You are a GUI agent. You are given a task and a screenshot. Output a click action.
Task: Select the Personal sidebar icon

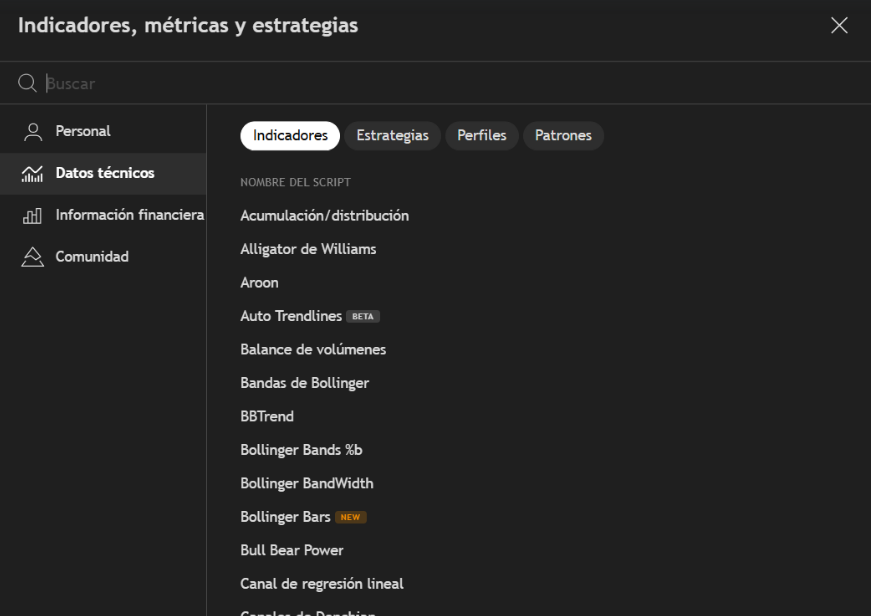(31, 131)
